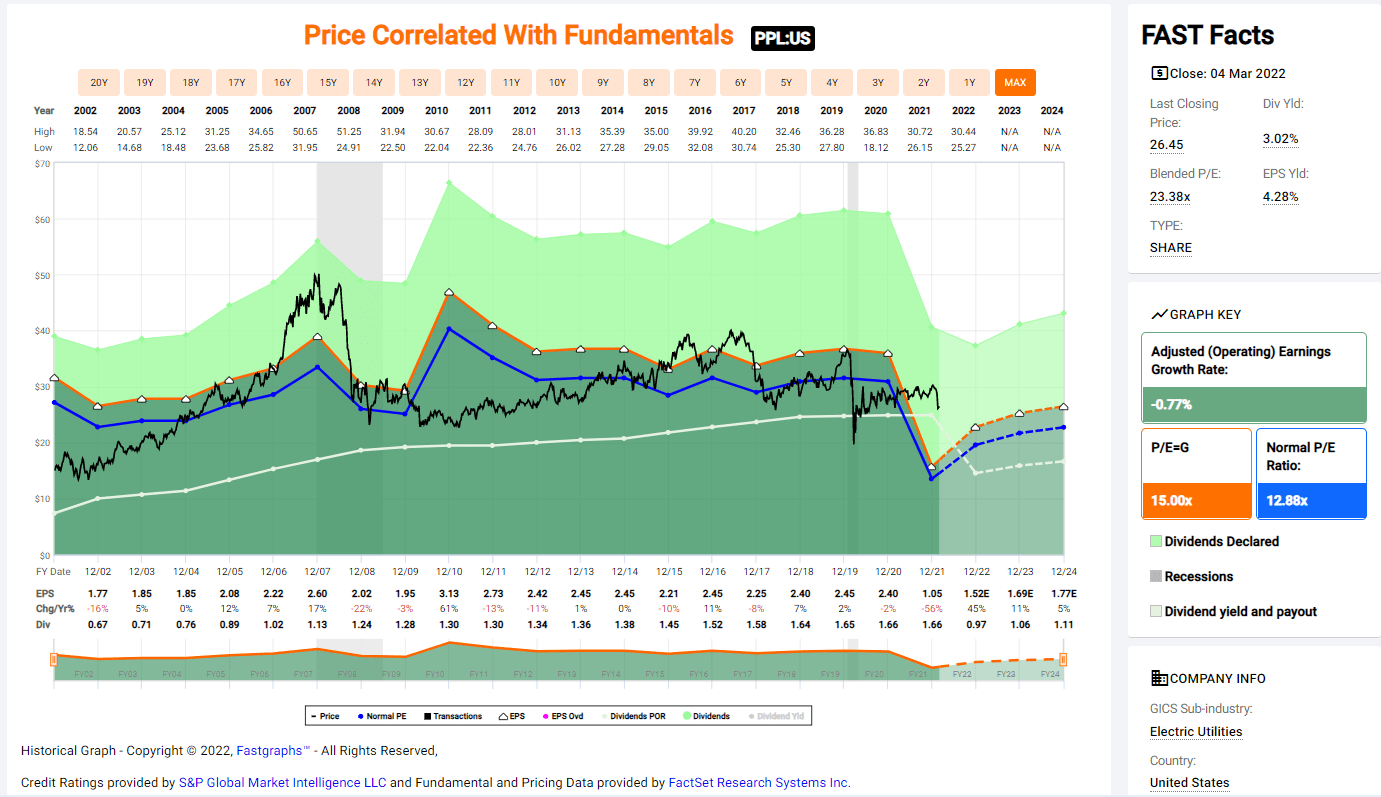Click the Last Closing Price 26.45 value

[x=1167, y=145]
